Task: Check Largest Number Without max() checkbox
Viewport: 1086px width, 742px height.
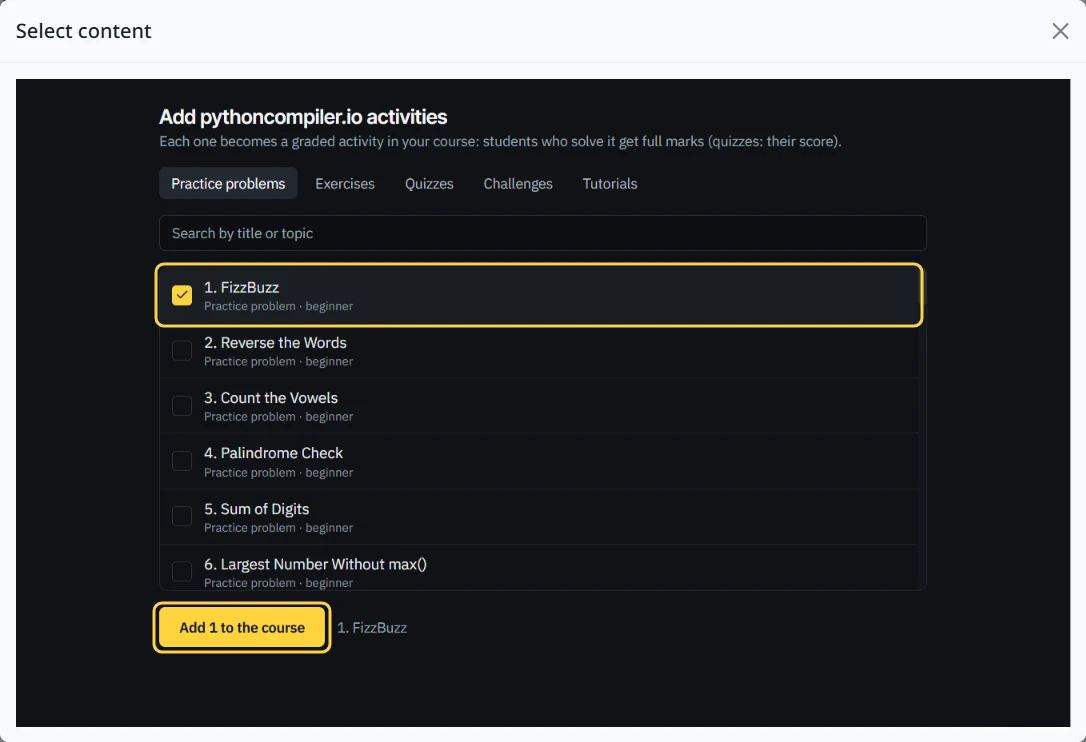Action: point(181,572)
